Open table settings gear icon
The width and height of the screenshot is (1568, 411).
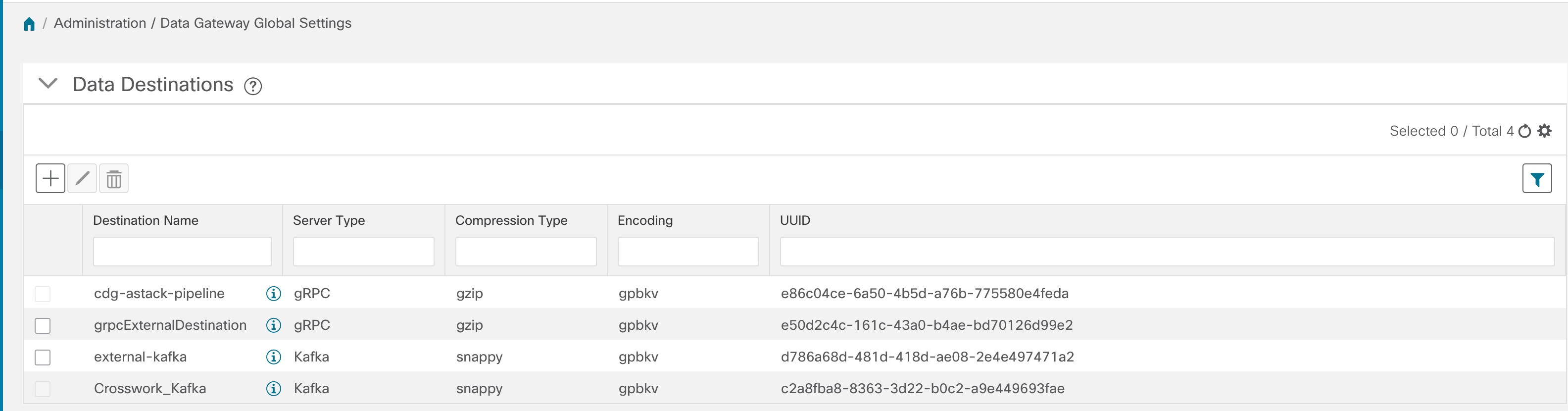1544,131
